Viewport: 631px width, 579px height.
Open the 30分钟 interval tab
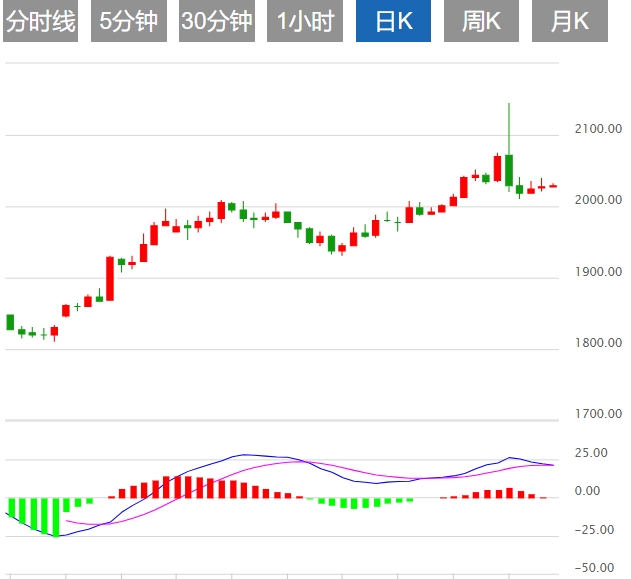217,21
